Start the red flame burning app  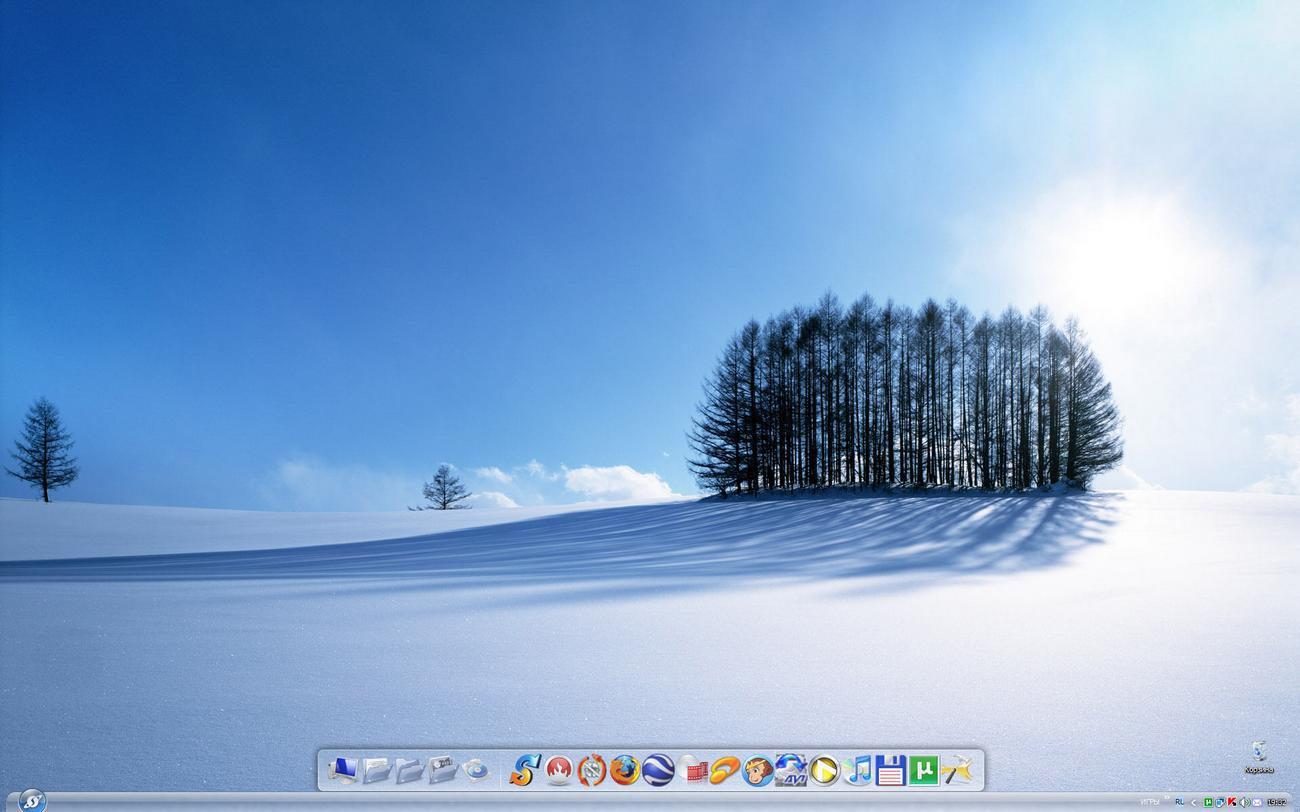558,770
